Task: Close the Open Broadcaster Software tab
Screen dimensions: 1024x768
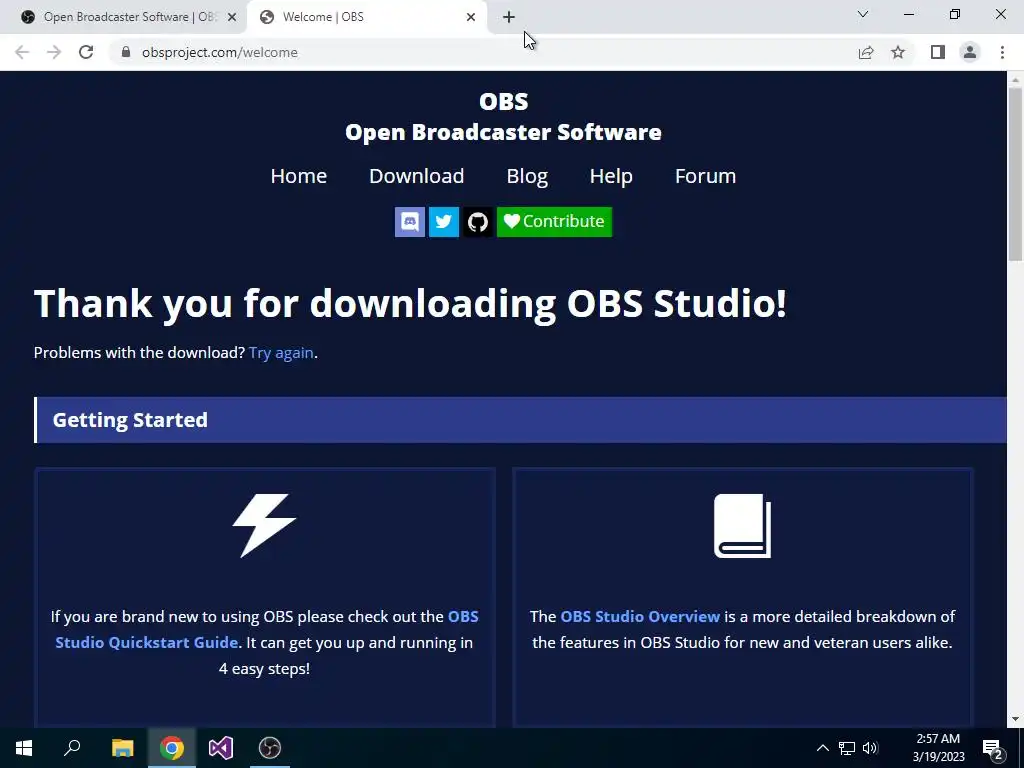Action: (x=232, y=17)
